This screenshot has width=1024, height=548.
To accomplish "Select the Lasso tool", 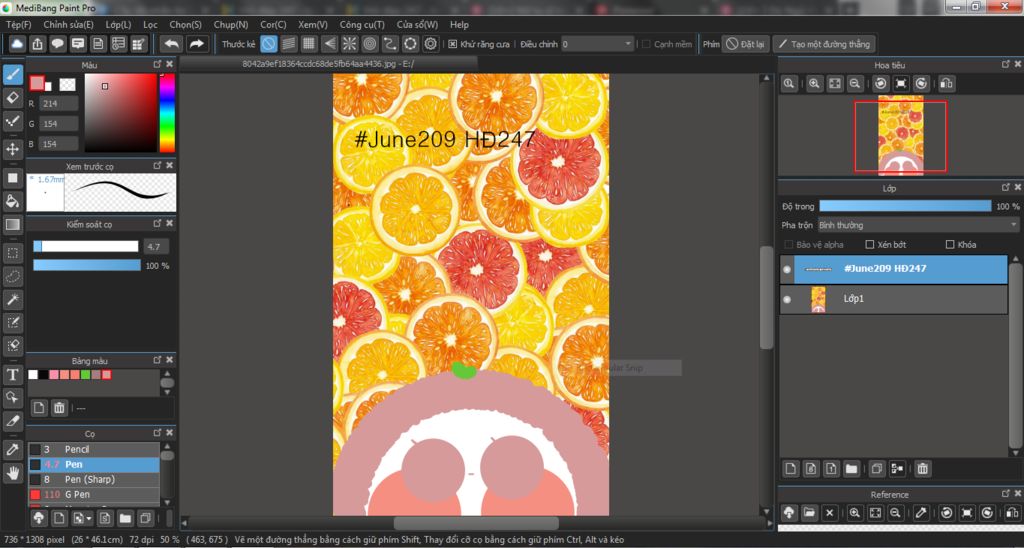I will (12, 276).
